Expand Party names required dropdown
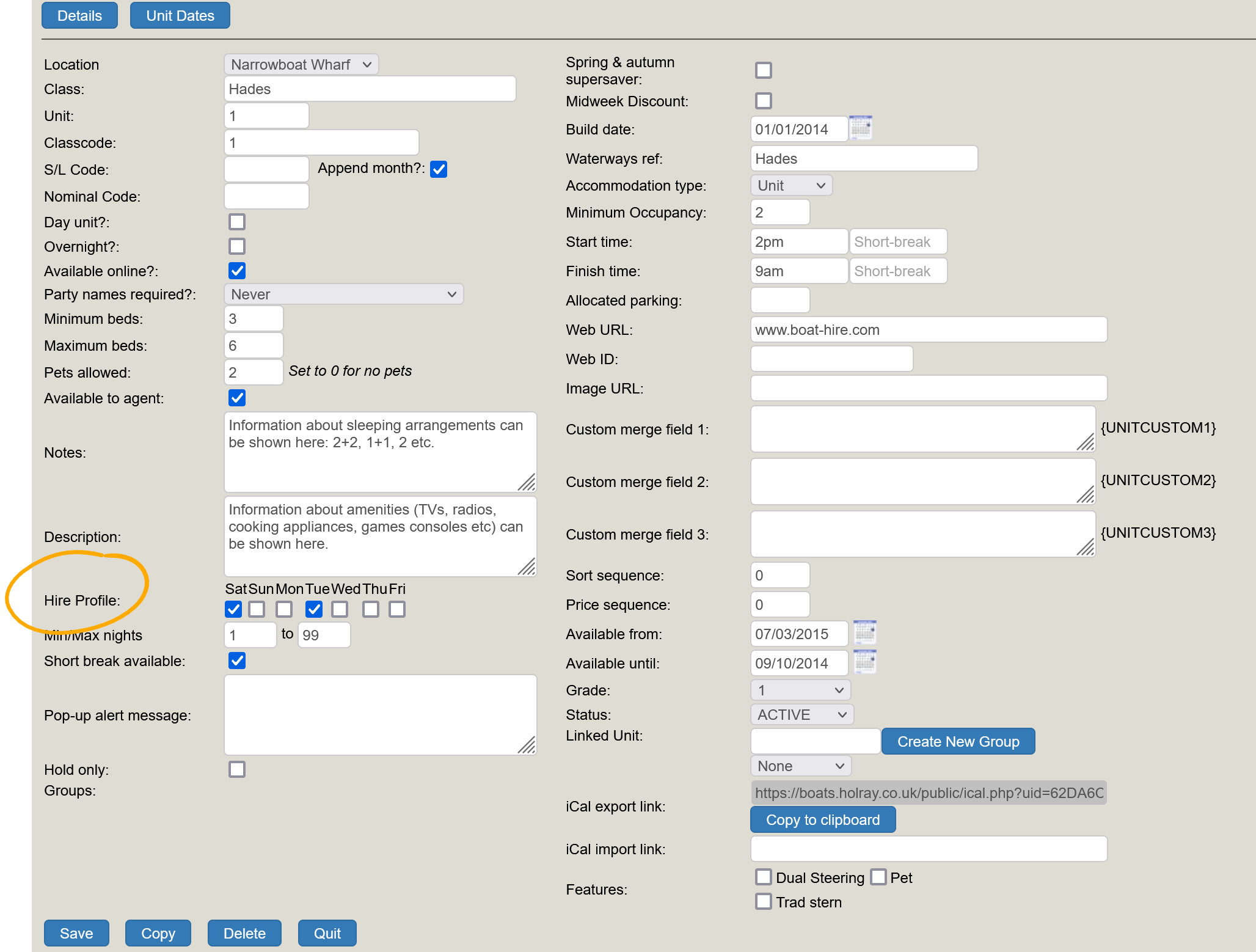The width and height of the screenshot is (1256, 952). pyautogui.click(x=343, y=295)
